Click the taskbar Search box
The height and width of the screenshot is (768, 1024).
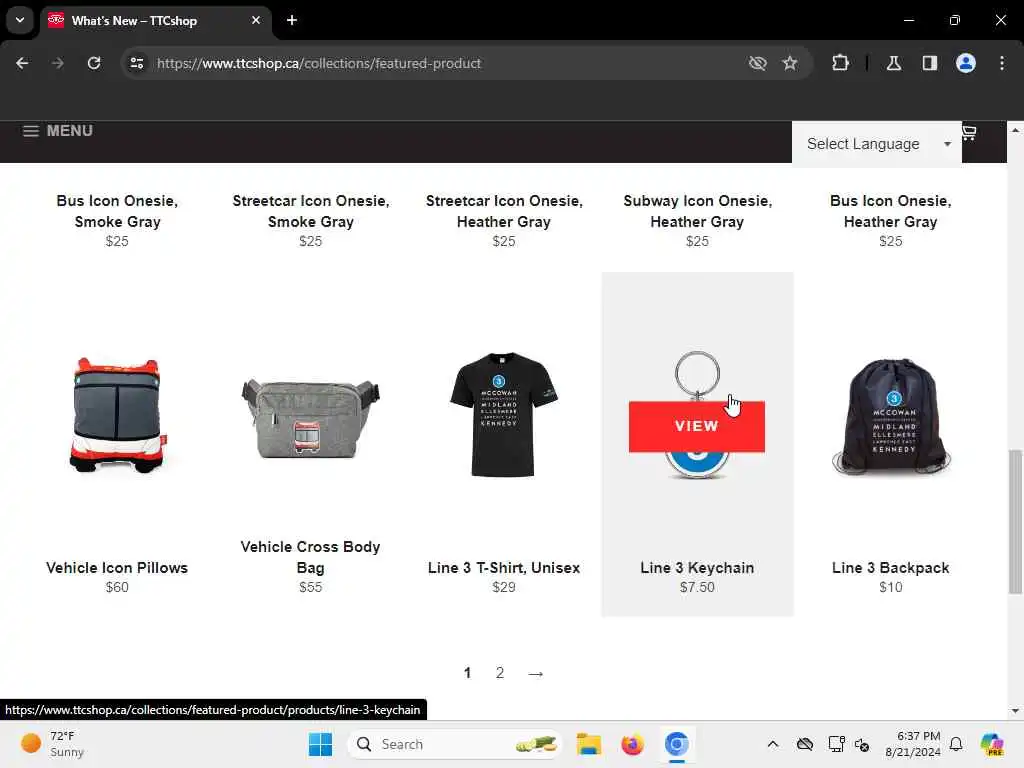(455, 744)
